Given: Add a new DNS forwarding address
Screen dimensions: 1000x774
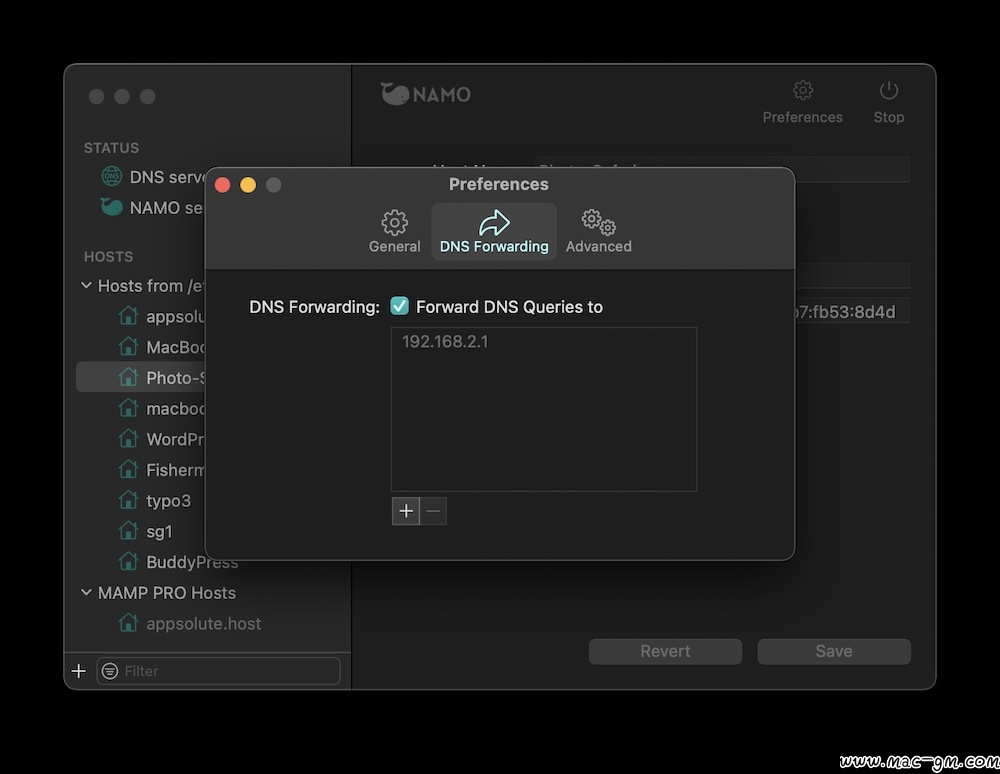Looking at the screenshot, I should (x=406, y=511).
